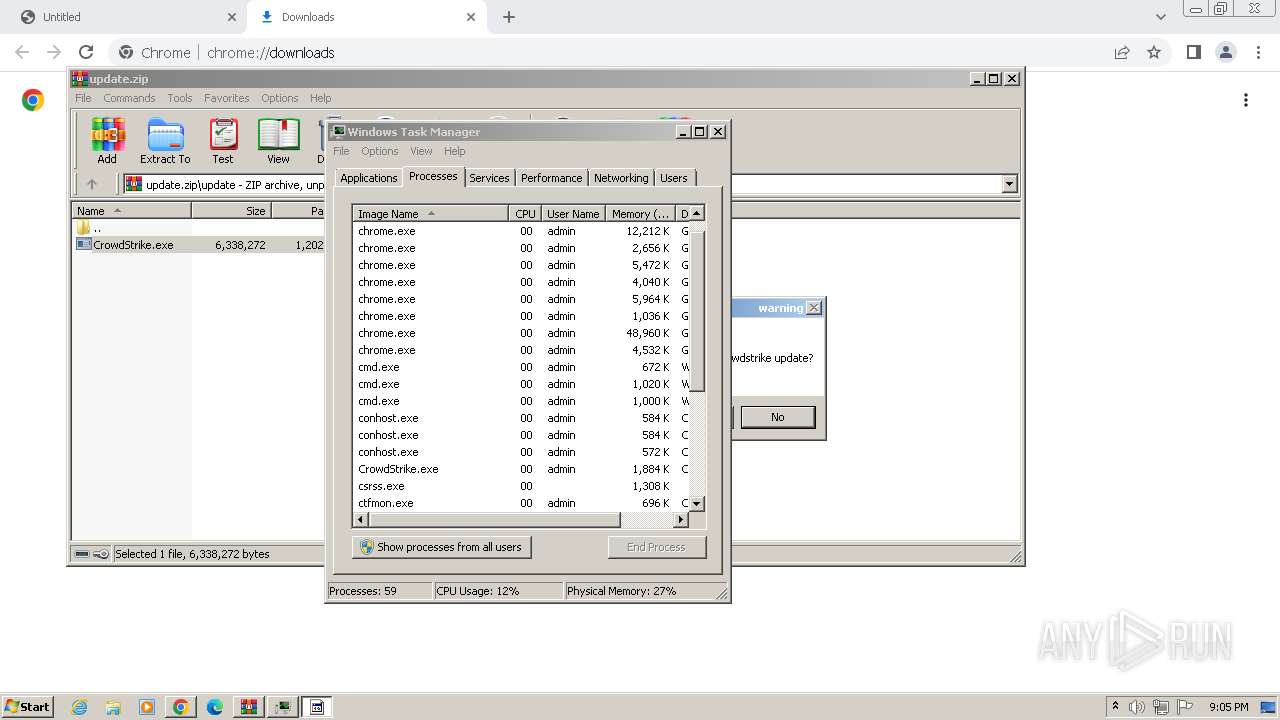Screen dimensions: 1280x720
Task: Click the process list scroll up arrow
Action: 697,213
